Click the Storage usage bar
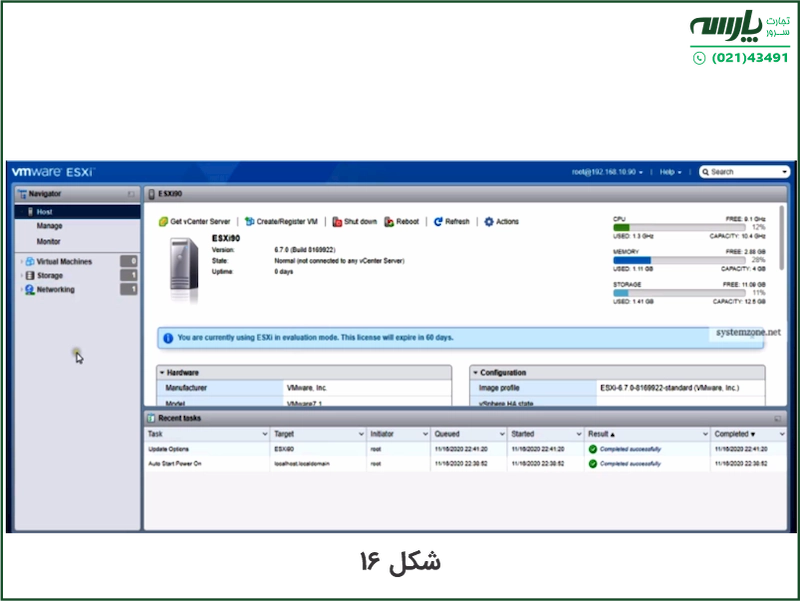The image size is (800, 601). (x=679, y=293)
